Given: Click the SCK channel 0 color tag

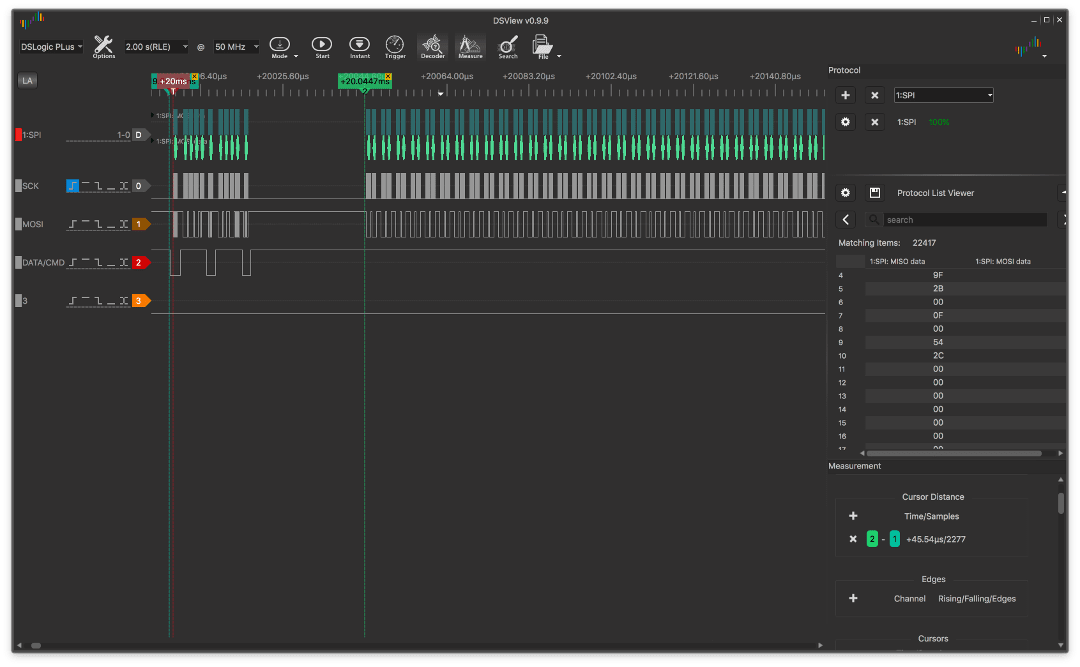Looking at the screenshot, I should (x=140, y=185).
